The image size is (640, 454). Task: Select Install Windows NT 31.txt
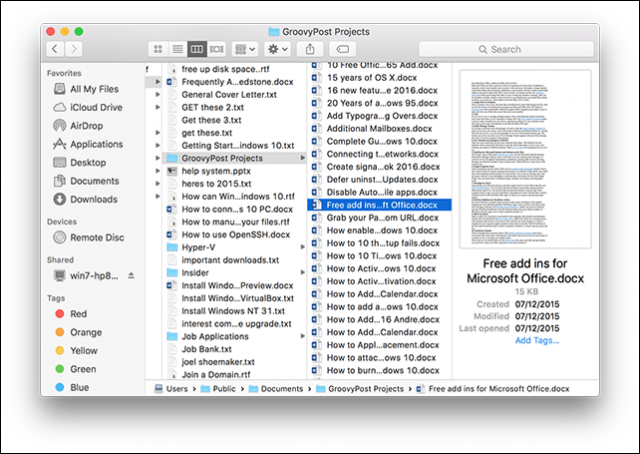[x=235, y=311]
